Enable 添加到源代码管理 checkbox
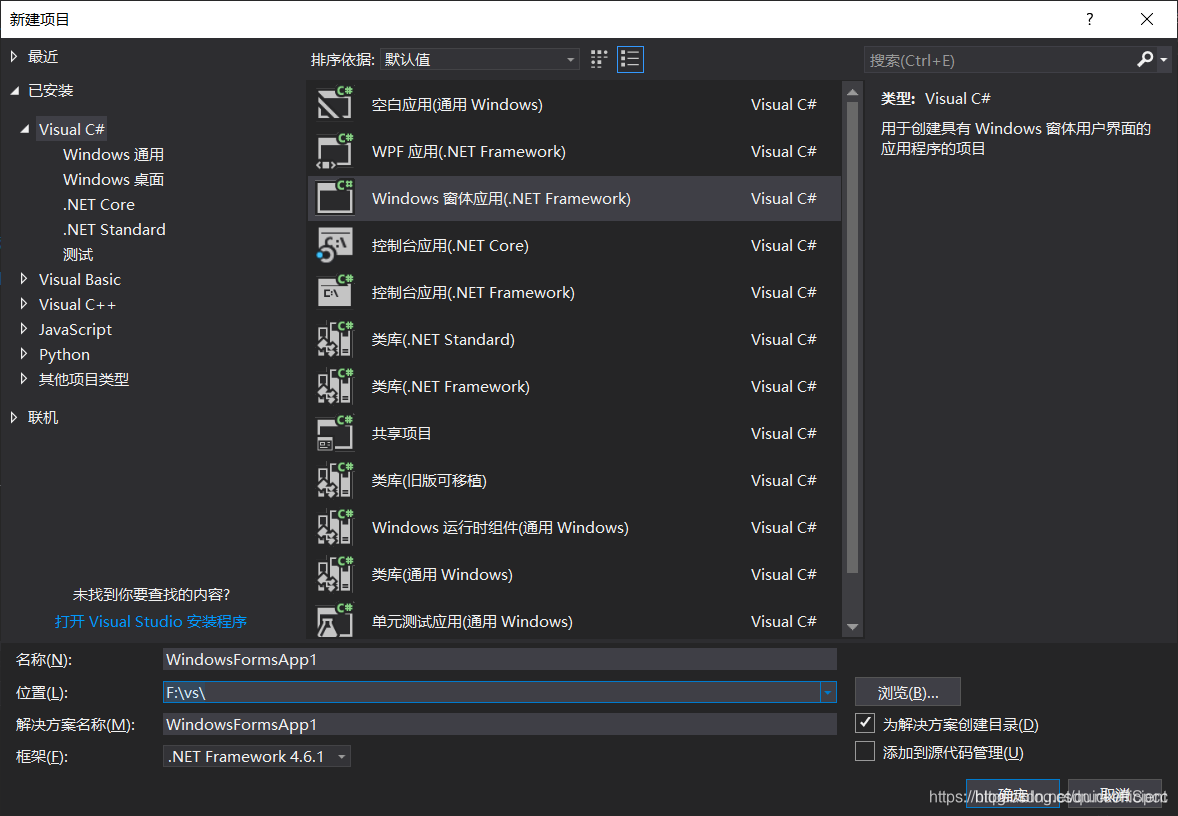 coord(865,751)
